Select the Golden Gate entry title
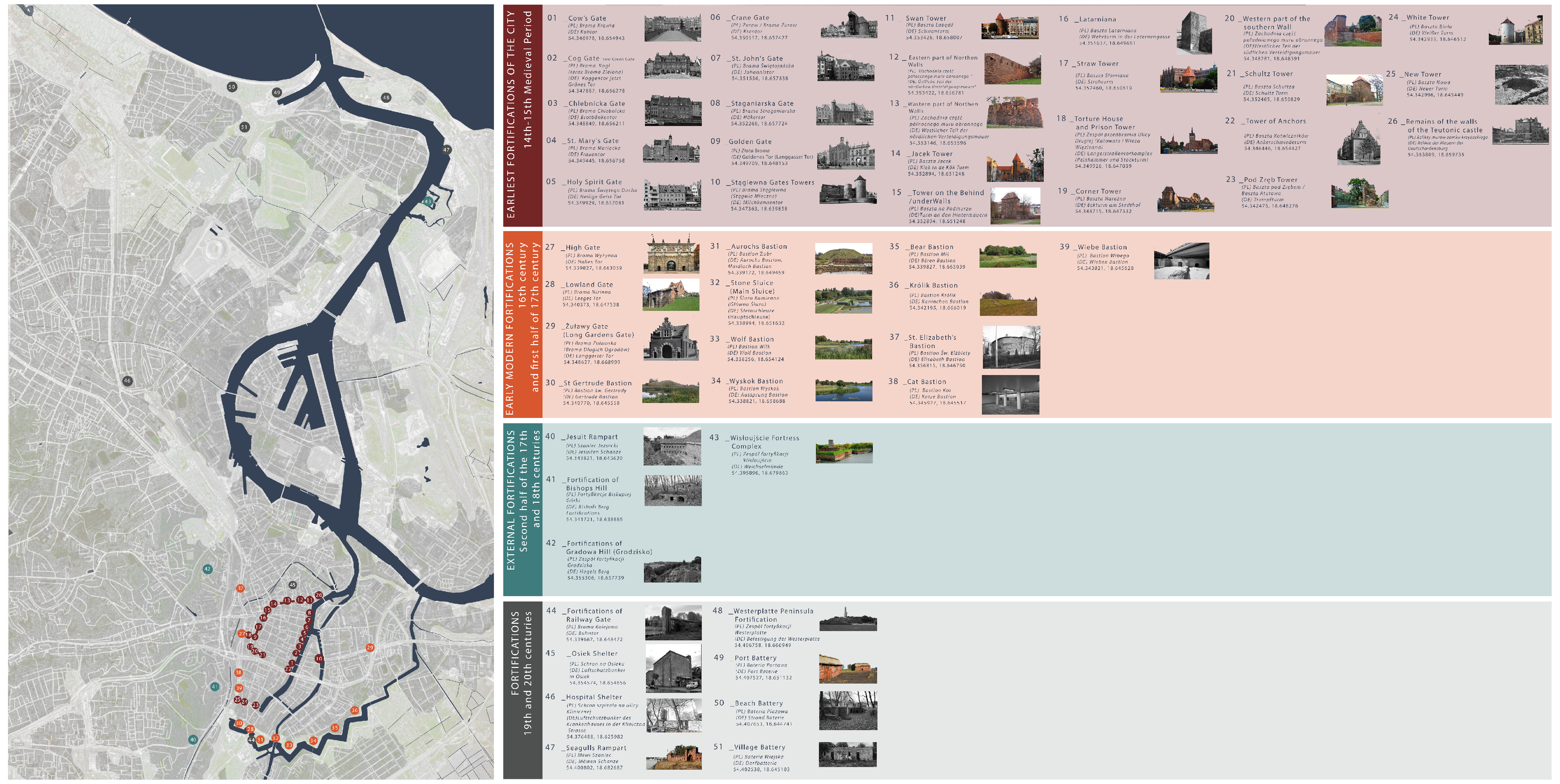This screenshot has width=1560, height=784. point(750,142)
